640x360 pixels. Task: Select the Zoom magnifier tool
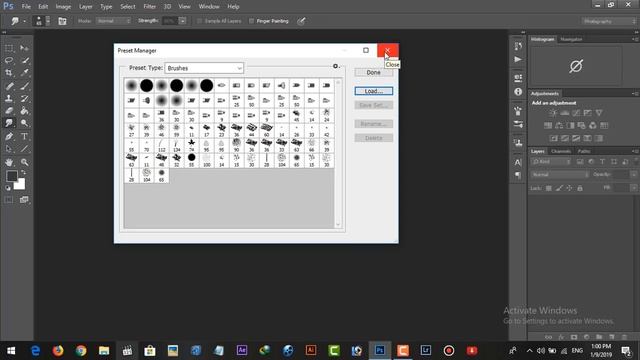(x=24, y=162)
